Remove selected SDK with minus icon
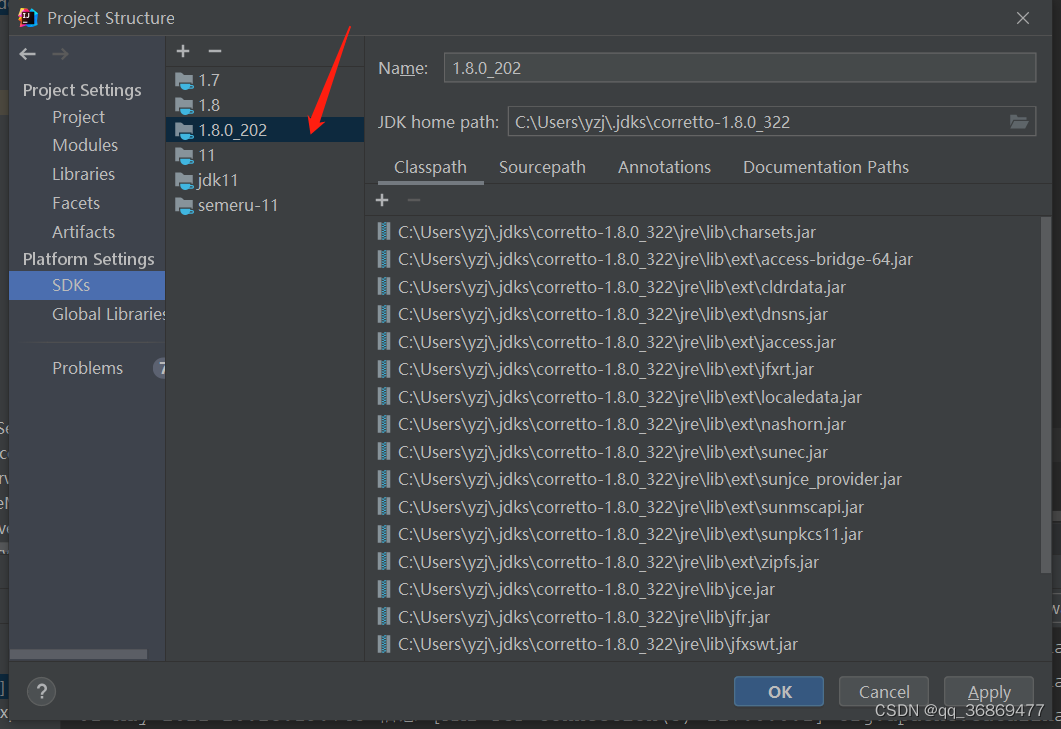This screenshot has width=1061, height=729. (215, 51)
